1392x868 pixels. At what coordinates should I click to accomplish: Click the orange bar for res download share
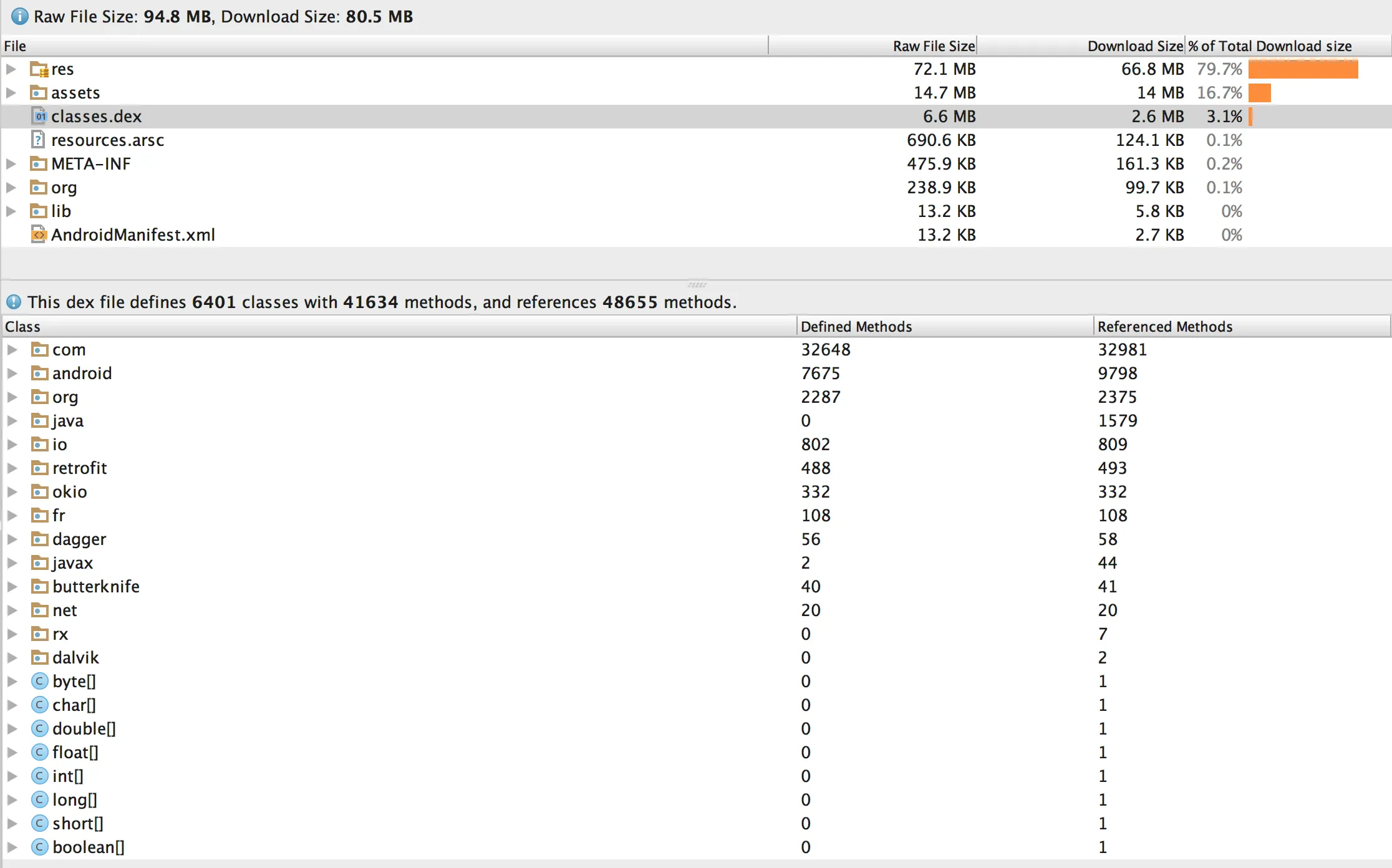1302,69
